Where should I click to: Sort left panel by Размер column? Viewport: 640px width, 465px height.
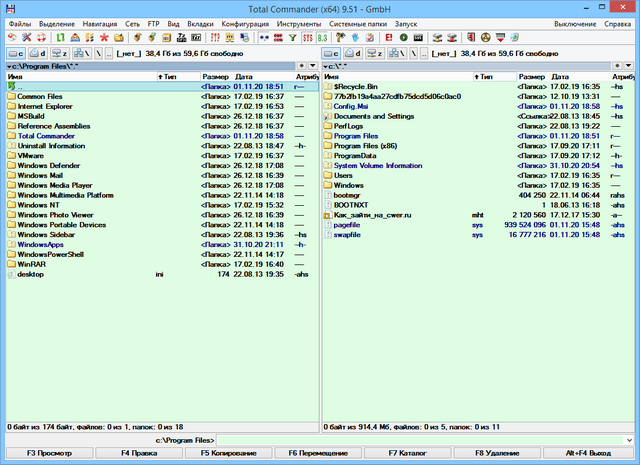point(215,76)
